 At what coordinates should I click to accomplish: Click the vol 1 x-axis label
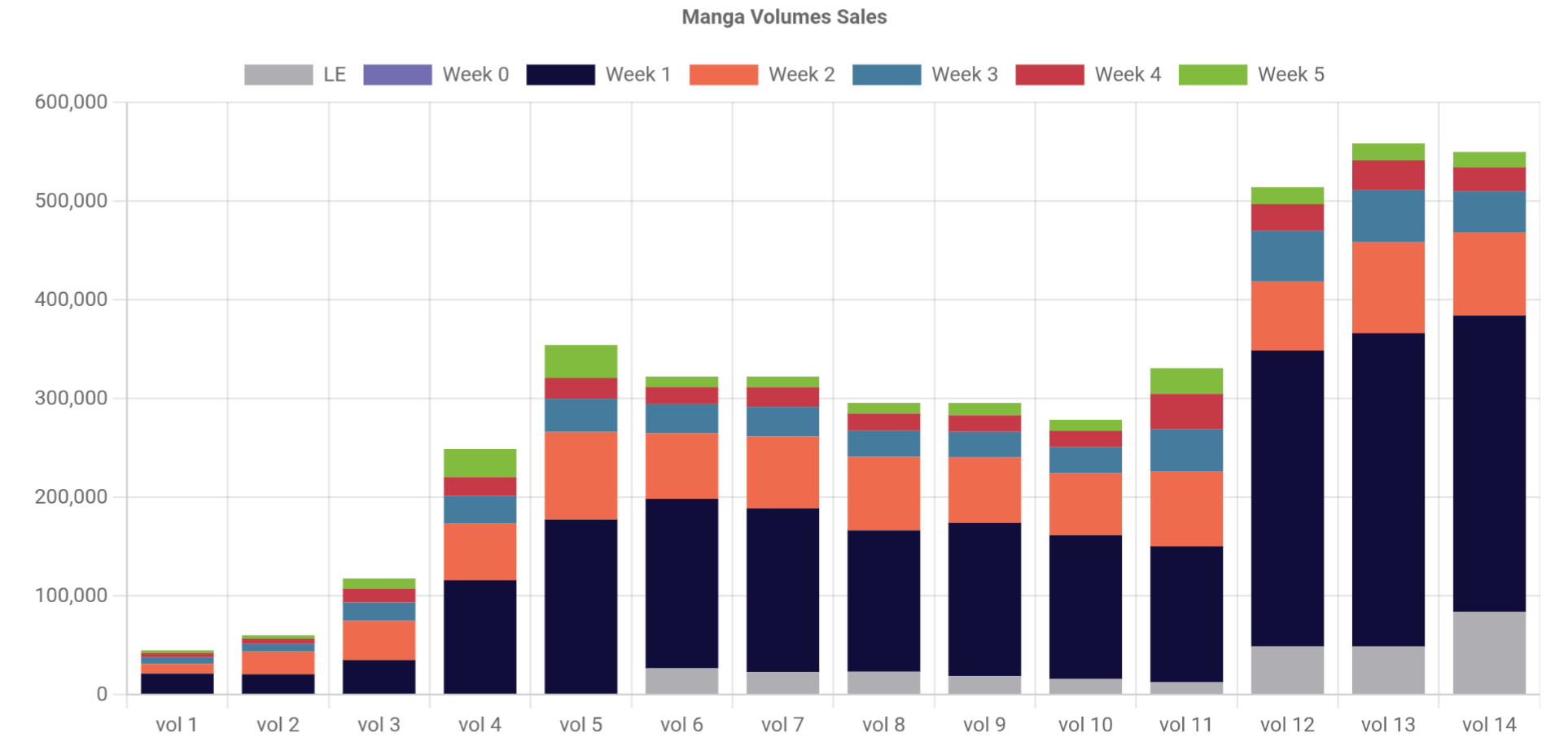[177, 725]
